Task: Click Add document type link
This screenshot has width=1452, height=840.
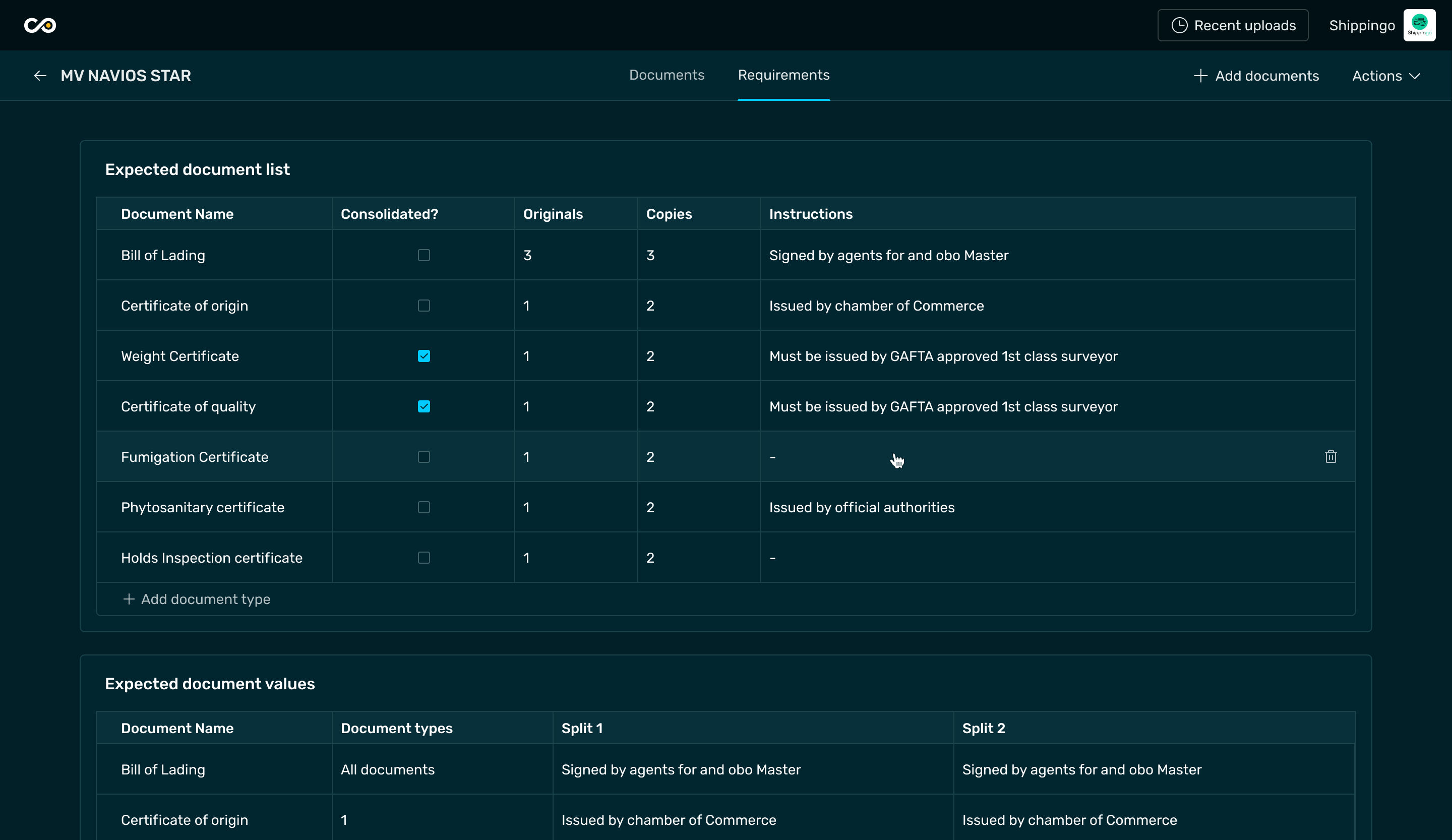Action: click(x=205, y=599)
